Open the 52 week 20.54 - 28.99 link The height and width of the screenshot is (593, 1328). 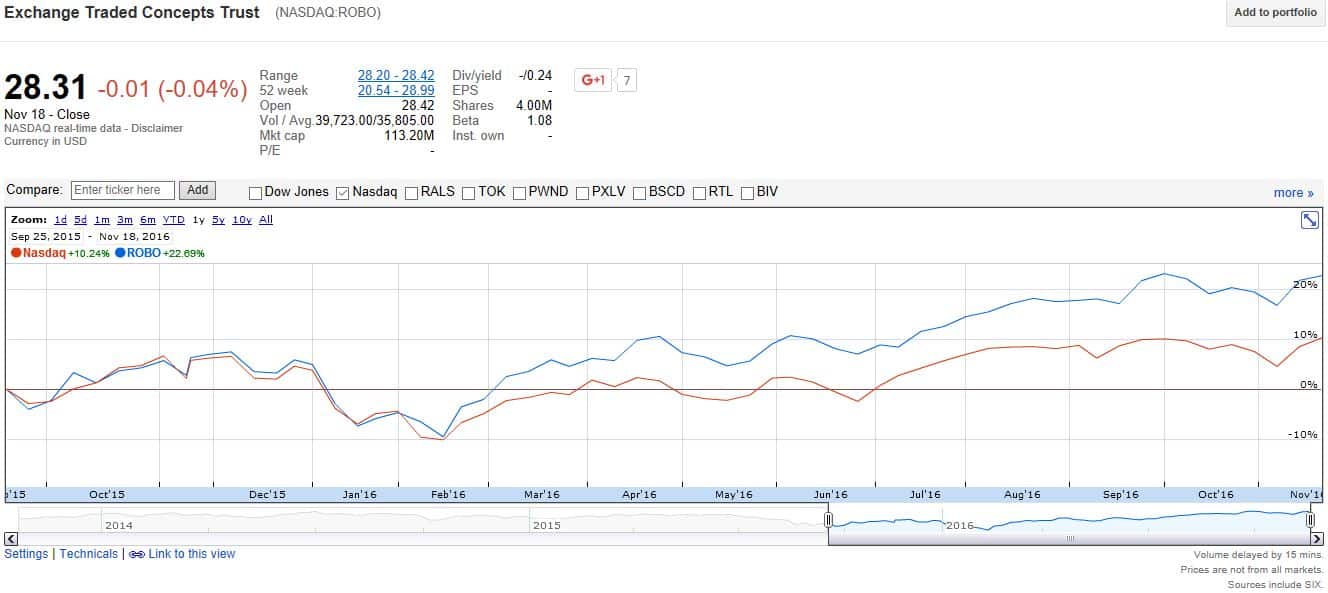click(x=396, y=91)
